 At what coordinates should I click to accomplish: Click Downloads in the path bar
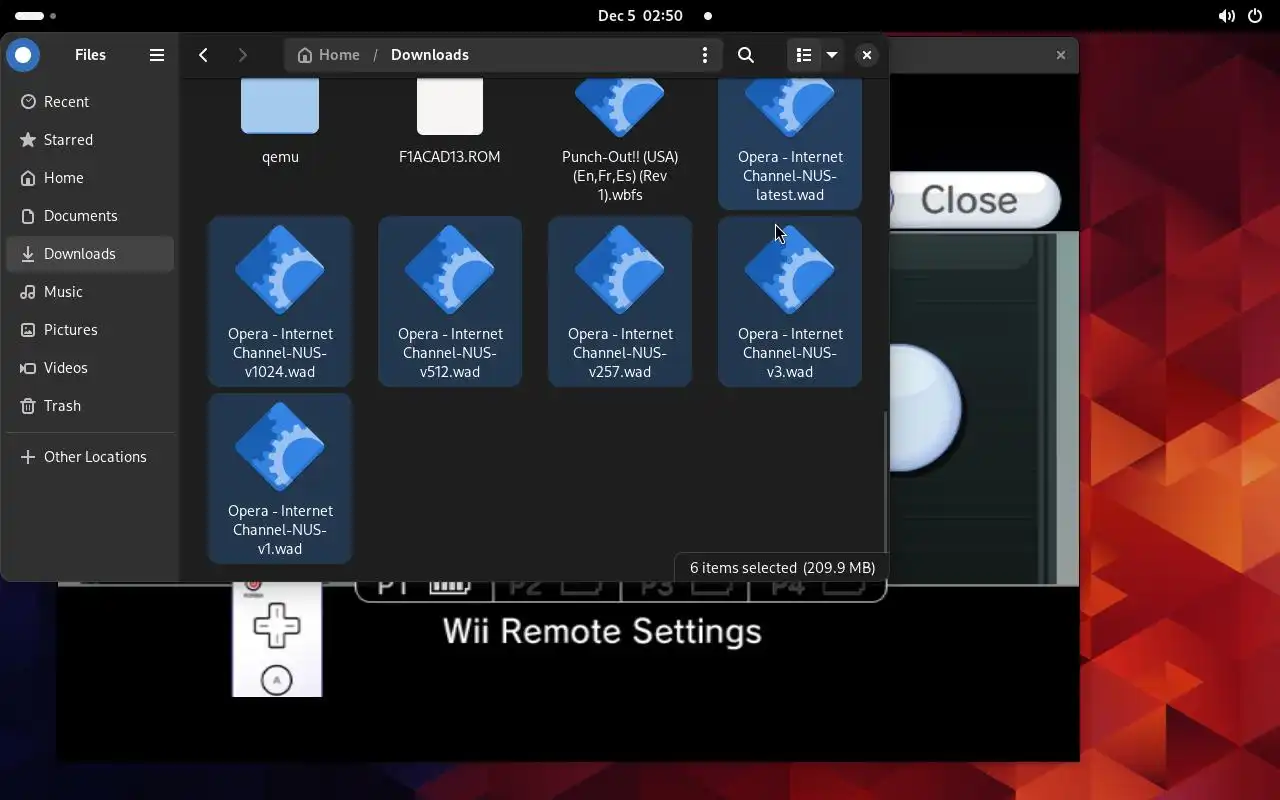[x=430, y=55]
